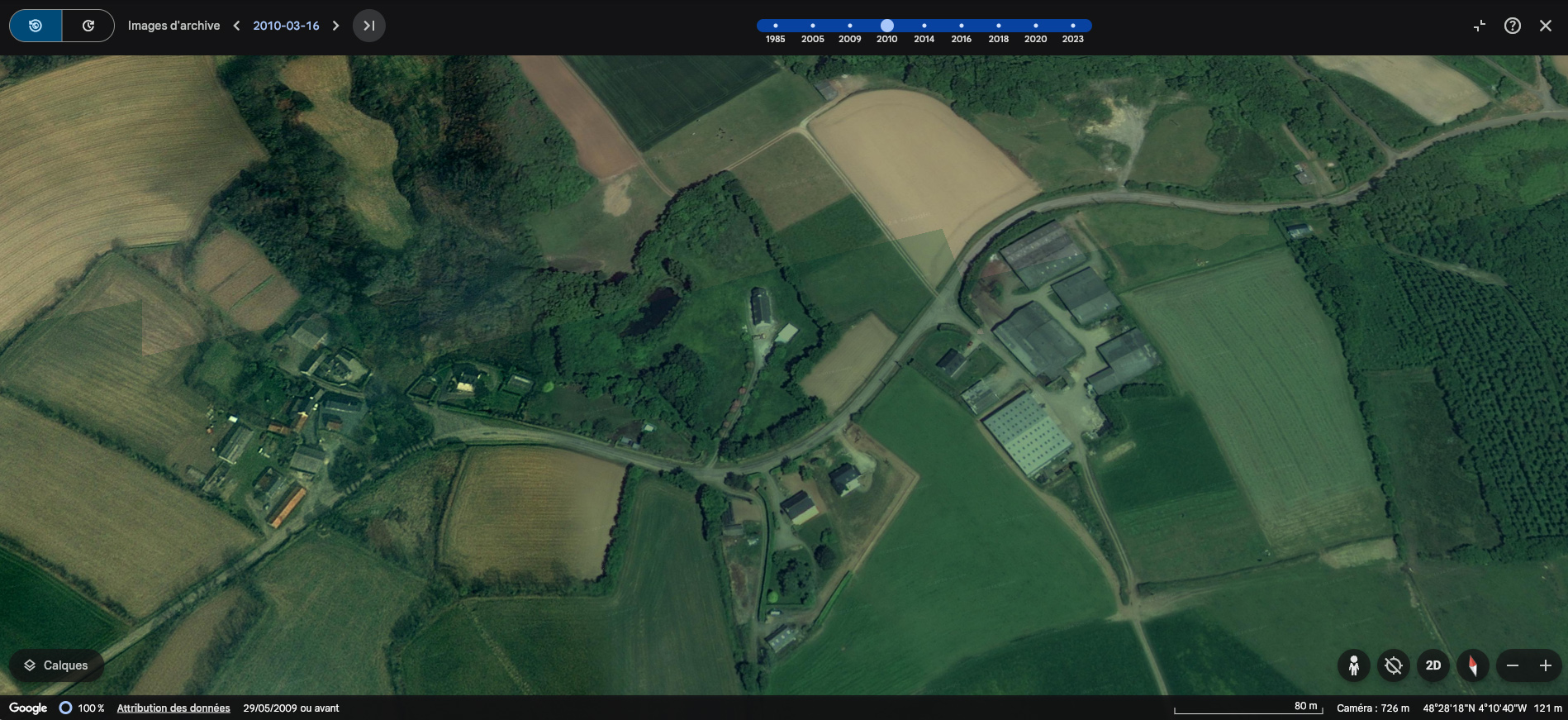Image resolution: width=1568 pixels, height=720 pixels.
Task: Select the historical imagery mode icon
Action: tap(36, 26)
